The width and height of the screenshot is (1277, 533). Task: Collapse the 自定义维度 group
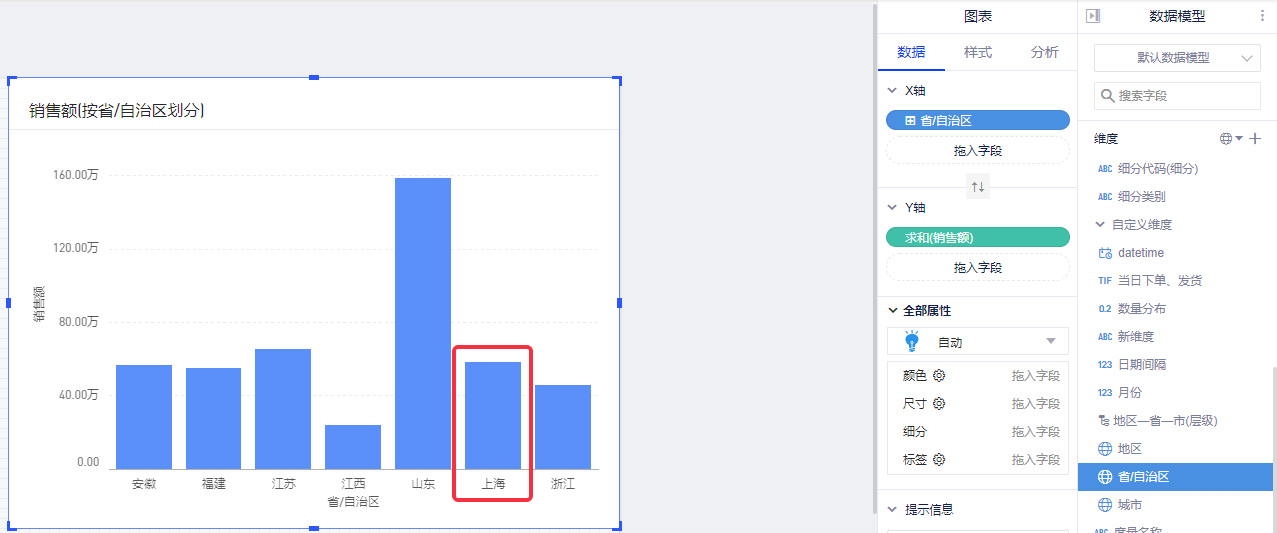(x=1101, y=225)
